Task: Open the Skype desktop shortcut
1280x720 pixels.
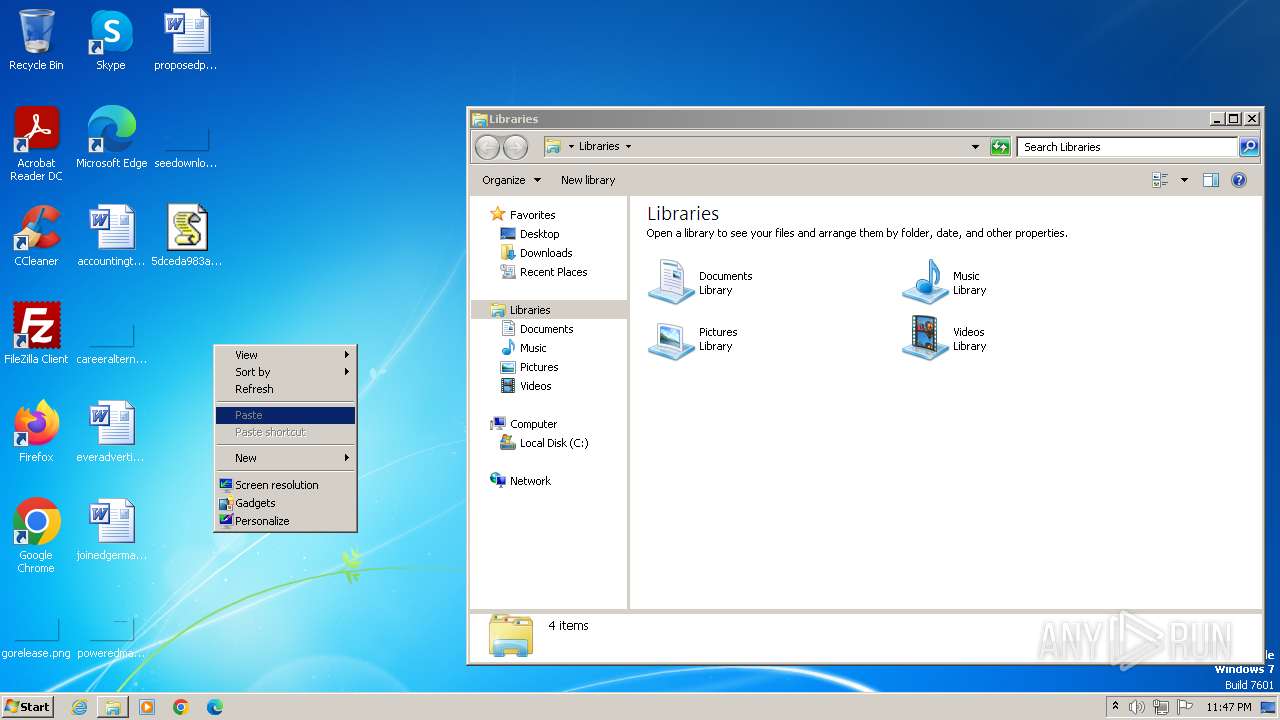Action: click(x=111, y=40)
